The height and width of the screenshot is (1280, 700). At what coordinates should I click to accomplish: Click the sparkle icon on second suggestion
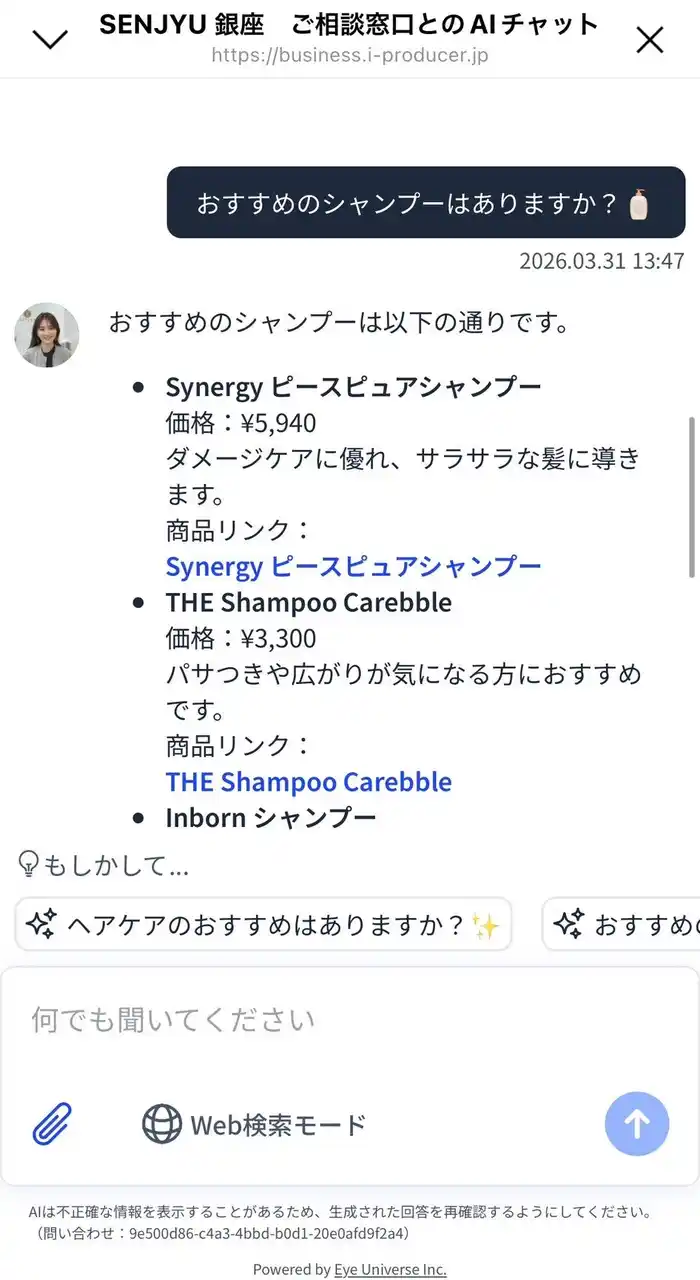tap(569, 925)
